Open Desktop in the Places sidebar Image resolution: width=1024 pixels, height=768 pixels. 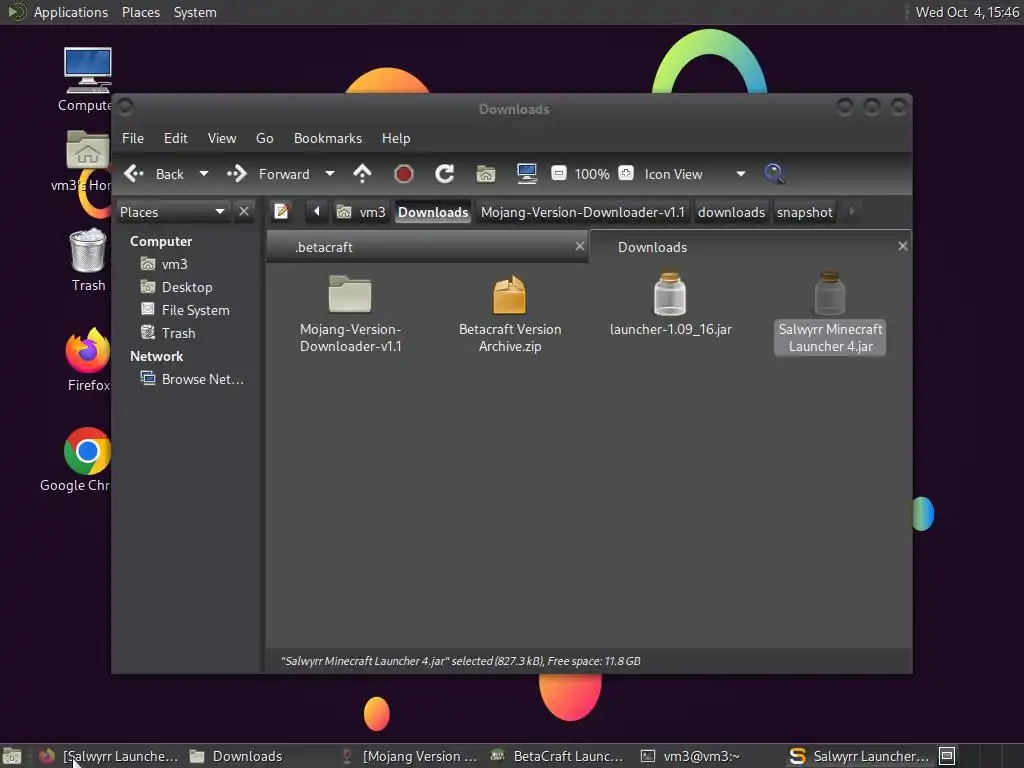[176, 287]
